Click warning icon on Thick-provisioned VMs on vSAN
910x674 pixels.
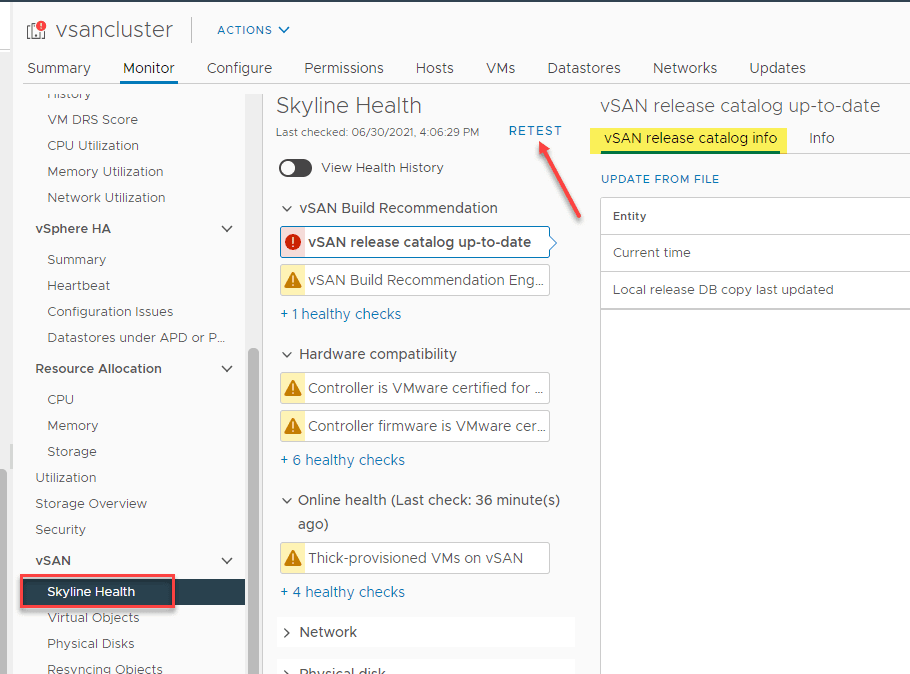pos(293,558)
